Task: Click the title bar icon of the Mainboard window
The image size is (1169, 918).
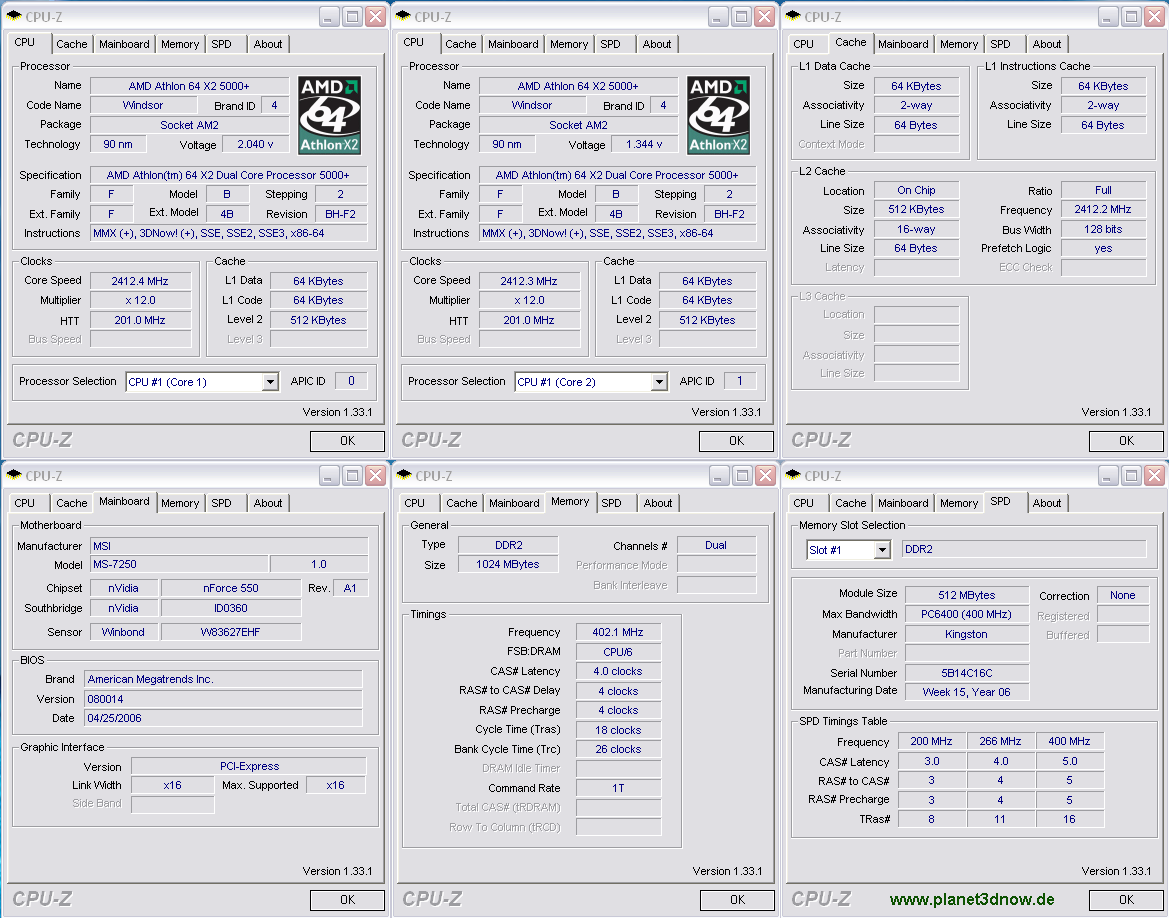Action: (x=14, y=475)
